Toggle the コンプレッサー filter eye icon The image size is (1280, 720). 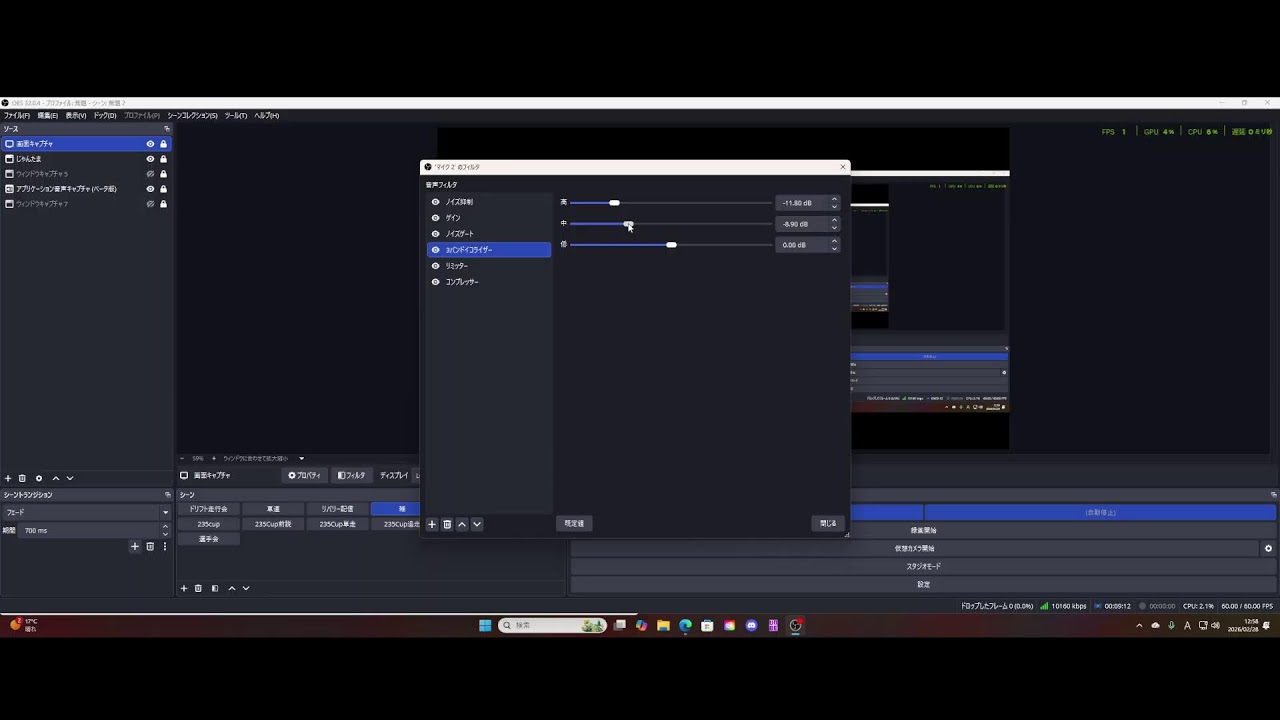tap(435, 282)
